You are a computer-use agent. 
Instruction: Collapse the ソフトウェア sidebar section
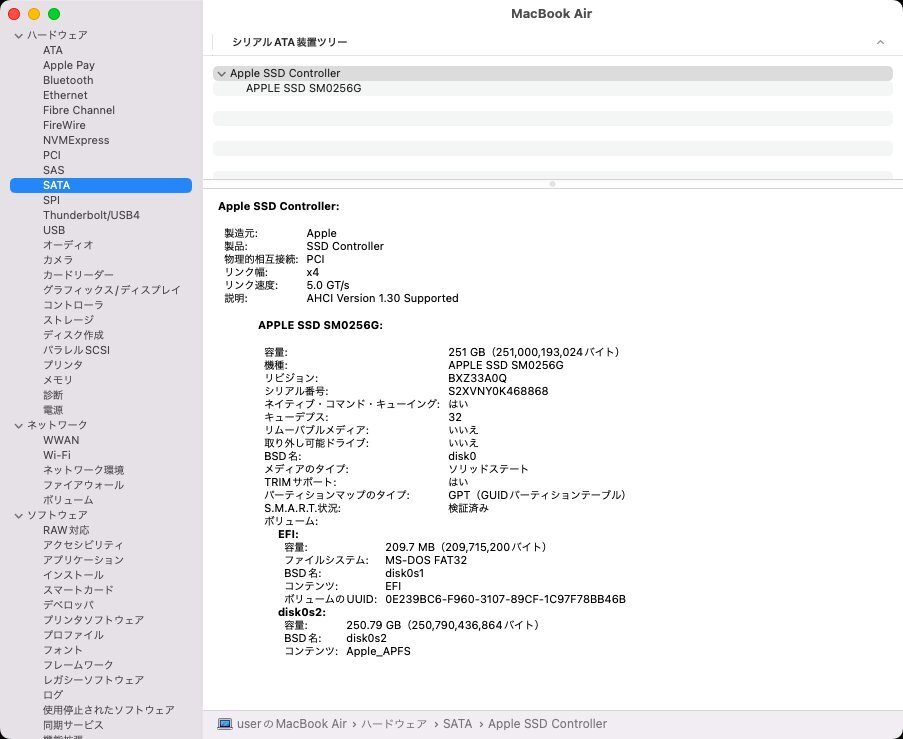coord(18,515)
